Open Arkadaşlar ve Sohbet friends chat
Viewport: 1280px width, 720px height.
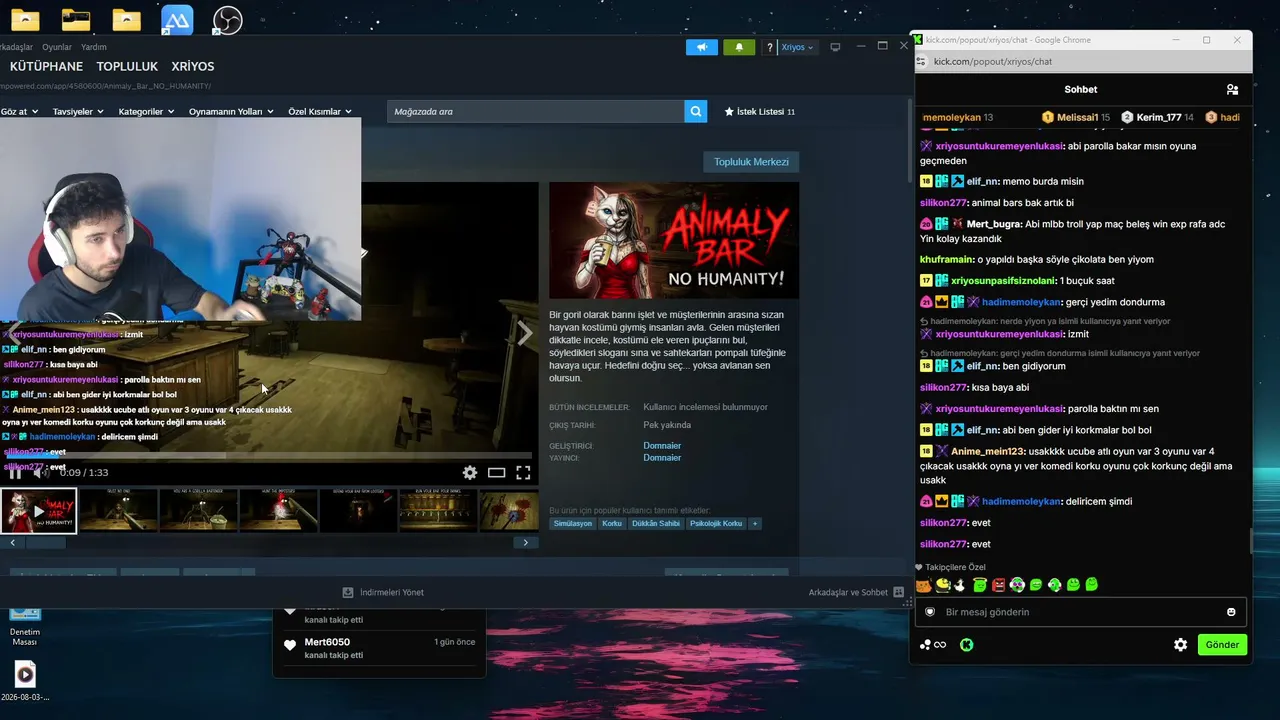pos(856,592)
